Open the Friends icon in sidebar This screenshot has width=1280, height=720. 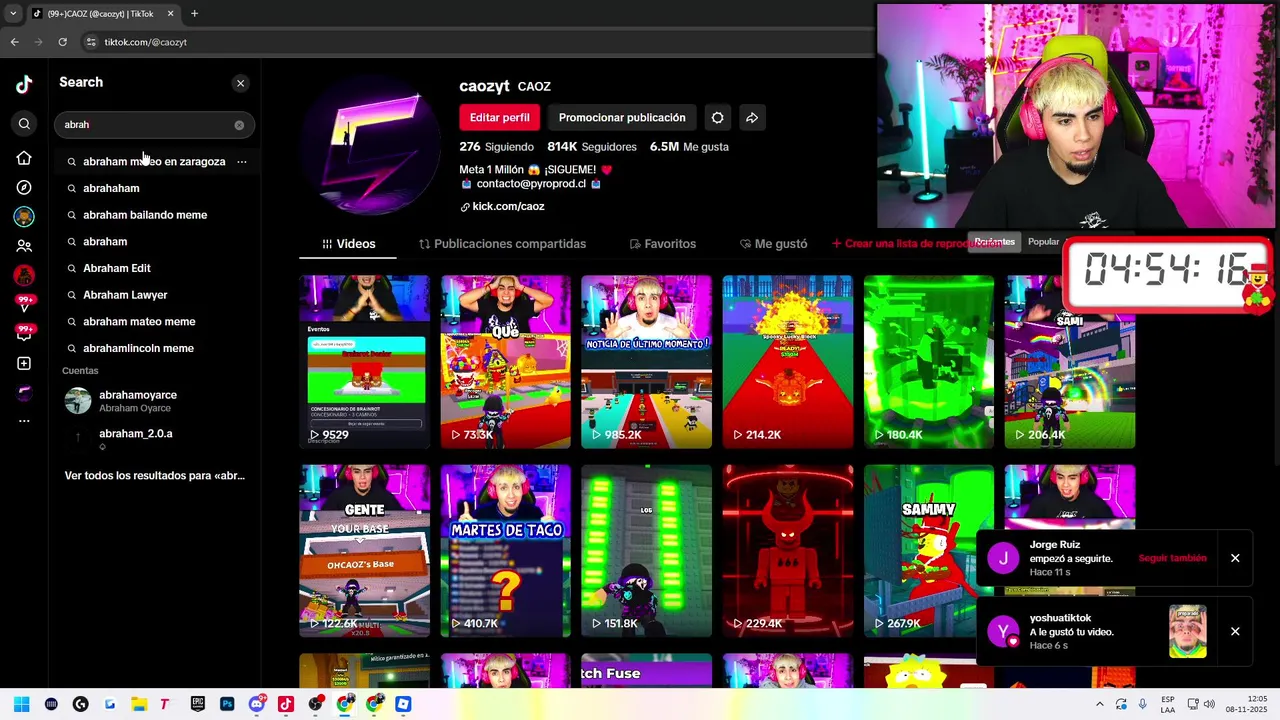pyautogui.click(x=24, y=246)
